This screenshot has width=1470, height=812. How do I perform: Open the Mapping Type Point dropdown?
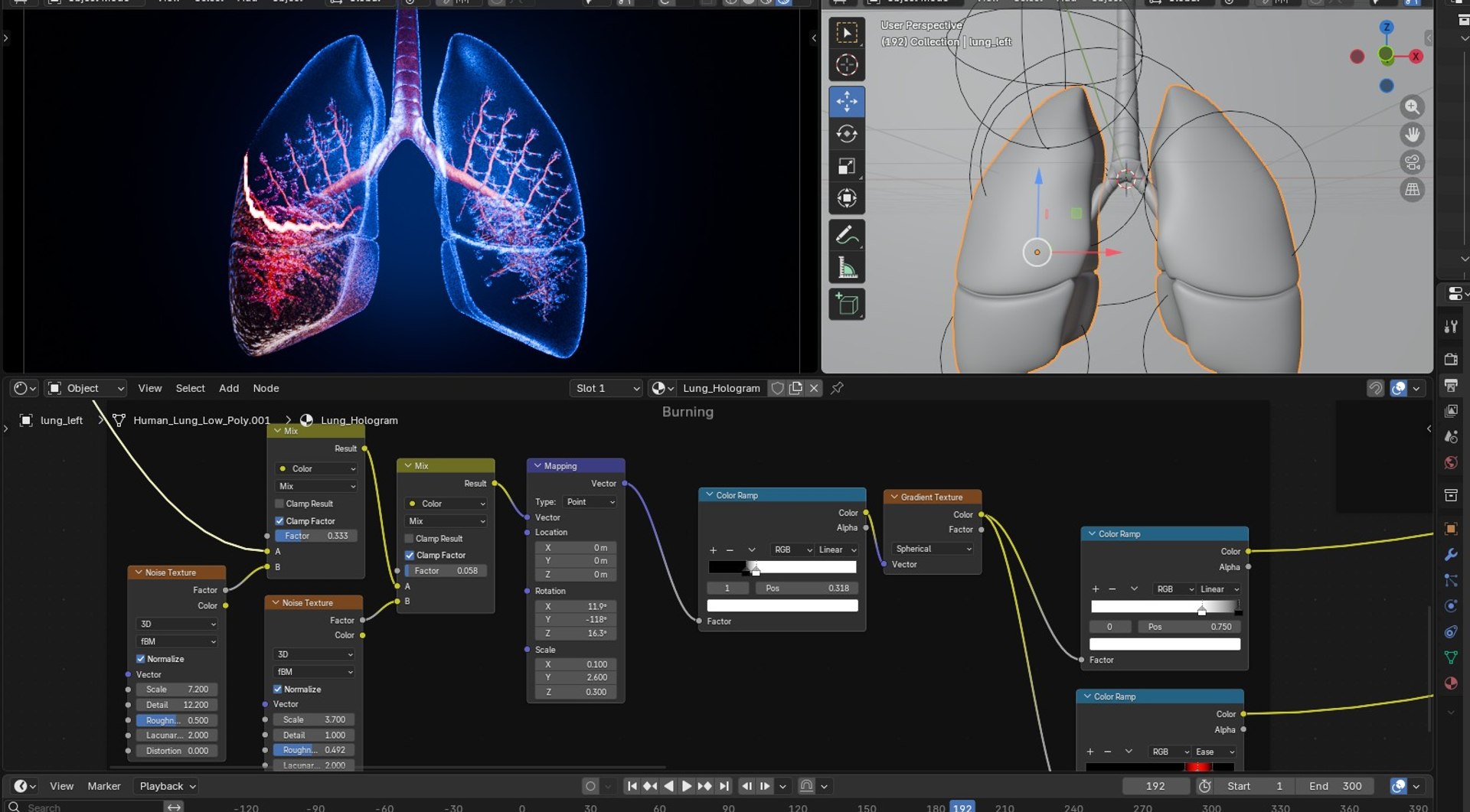coord(590,502)
